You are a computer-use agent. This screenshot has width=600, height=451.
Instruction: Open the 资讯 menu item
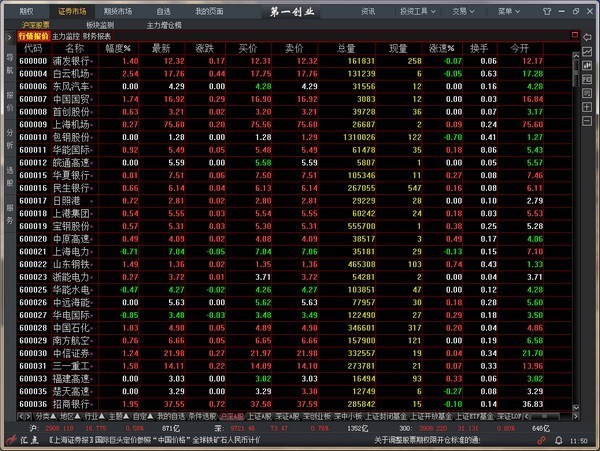pyautogui.click(x=368, y=11)
